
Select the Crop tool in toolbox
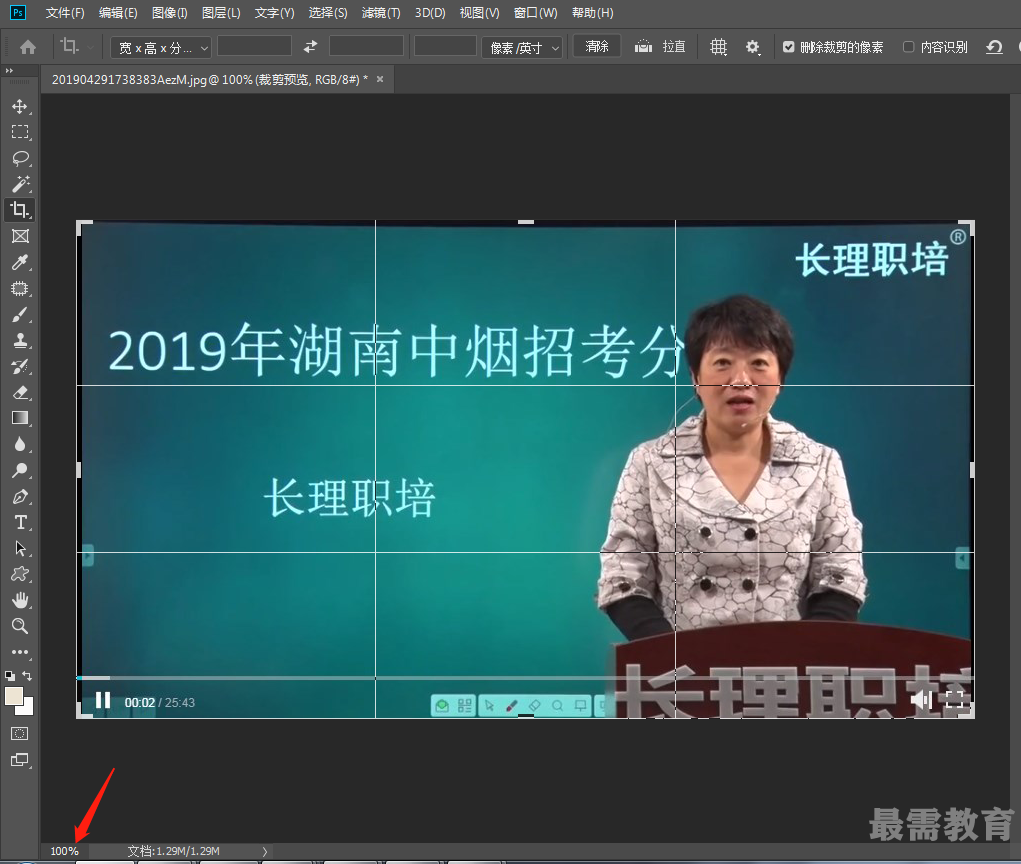[20, 210]
